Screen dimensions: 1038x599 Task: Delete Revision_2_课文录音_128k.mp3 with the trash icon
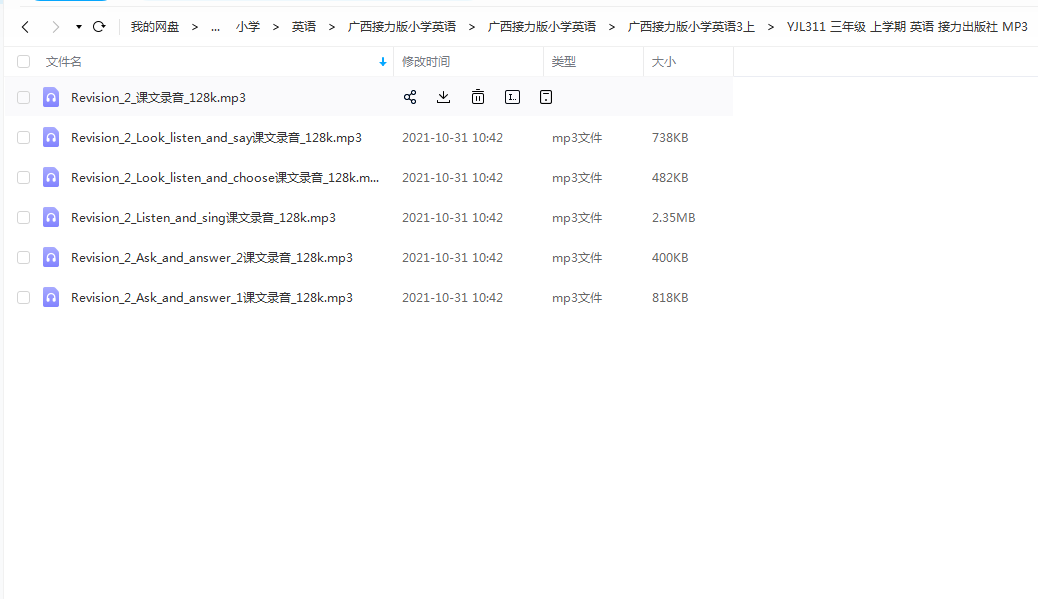pyautogui.click(x=478, y=97)
